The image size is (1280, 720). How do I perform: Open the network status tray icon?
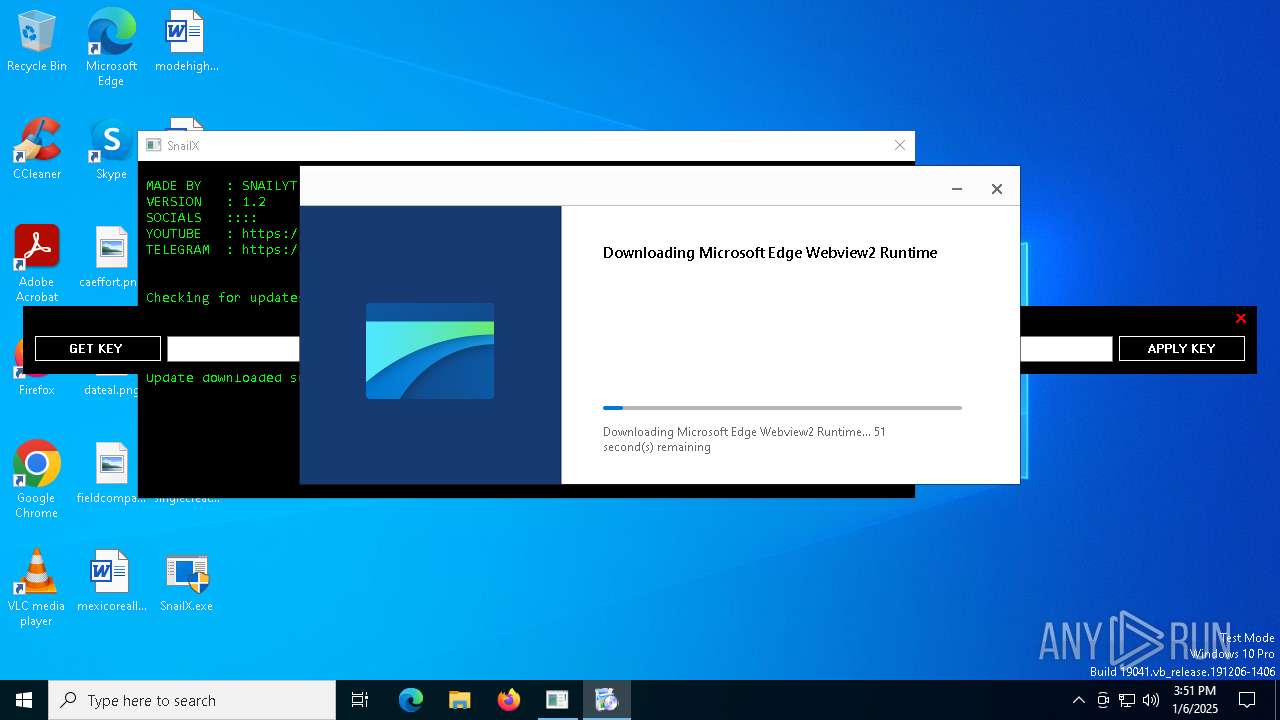coord(1127,700)
